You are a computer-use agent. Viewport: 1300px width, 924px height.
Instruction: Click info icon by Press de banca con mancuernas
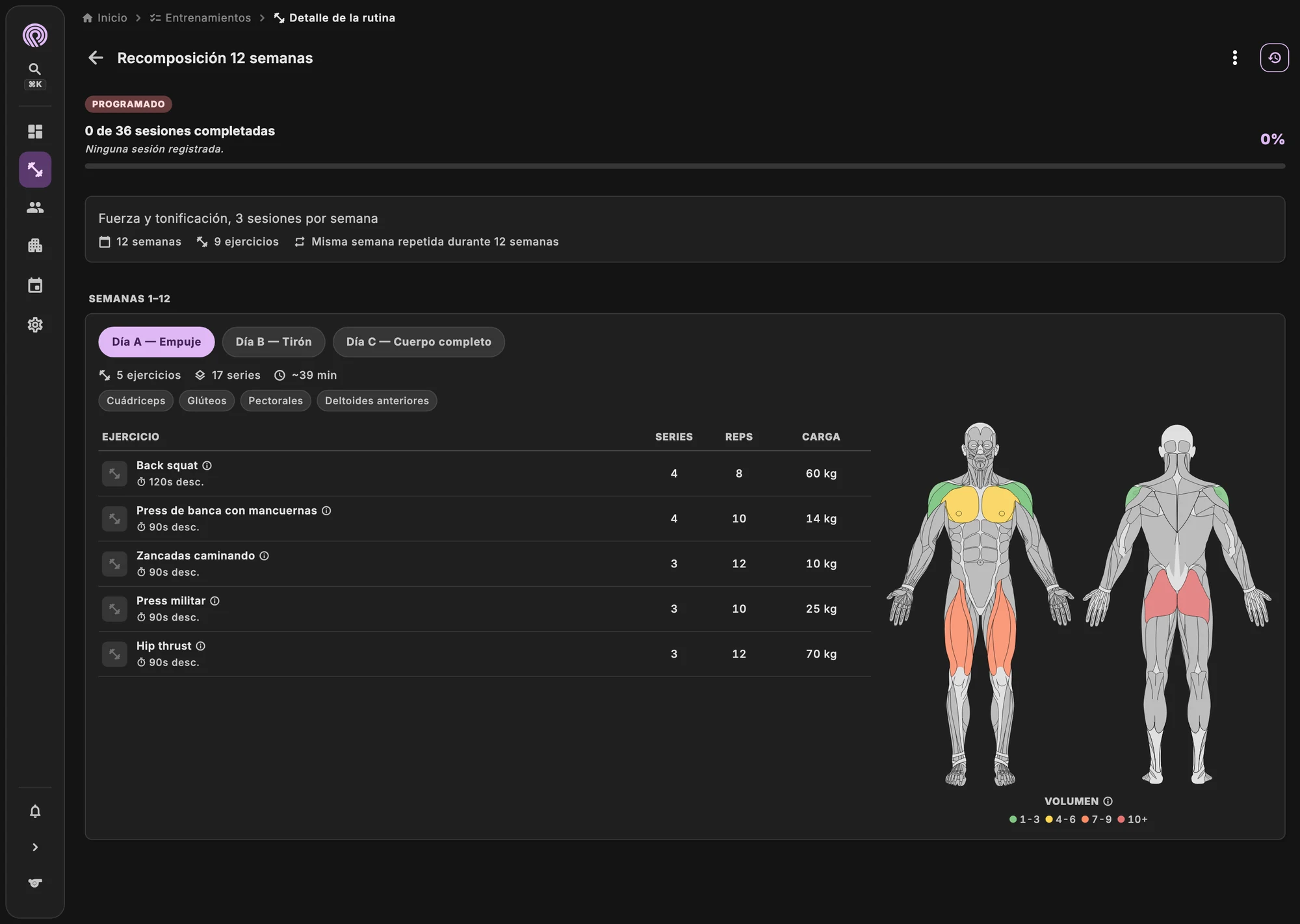click(326, 511)
